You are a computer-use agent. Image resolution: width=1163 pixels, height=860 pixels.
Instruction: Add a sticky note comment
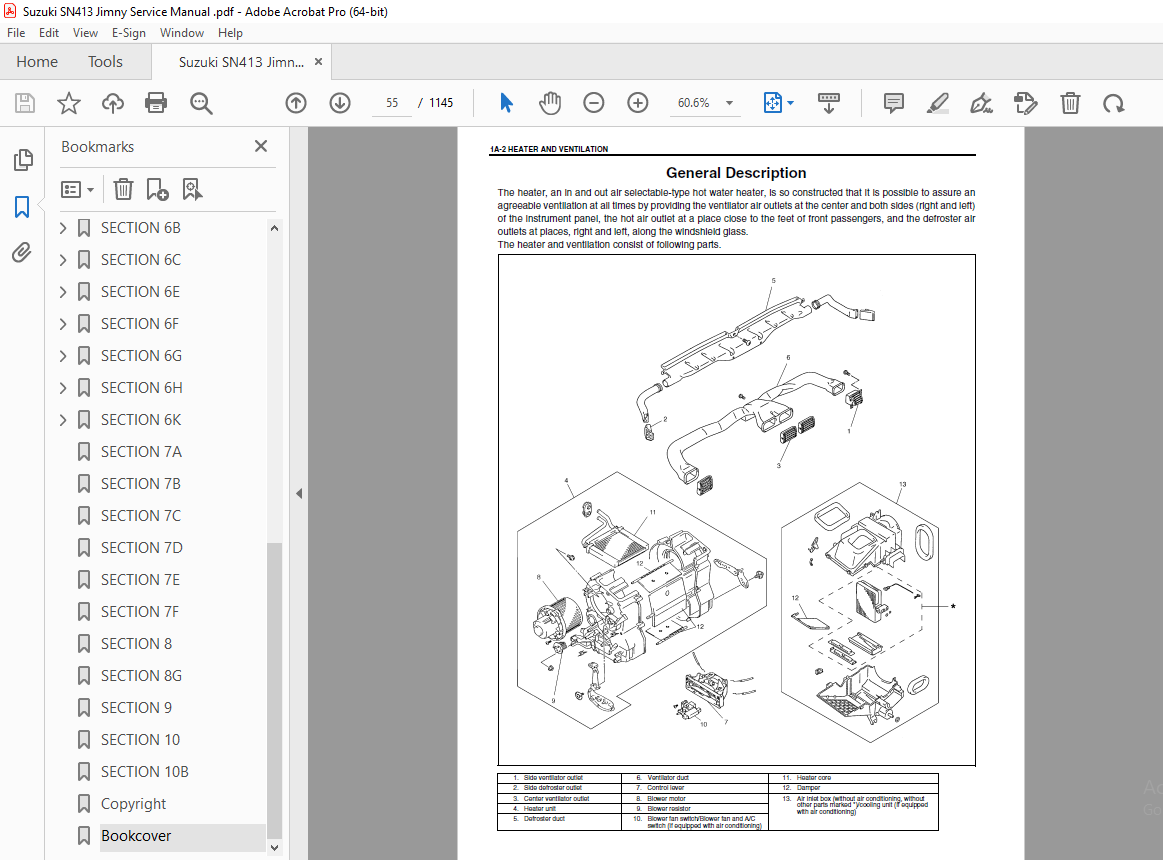pos(894,103)
